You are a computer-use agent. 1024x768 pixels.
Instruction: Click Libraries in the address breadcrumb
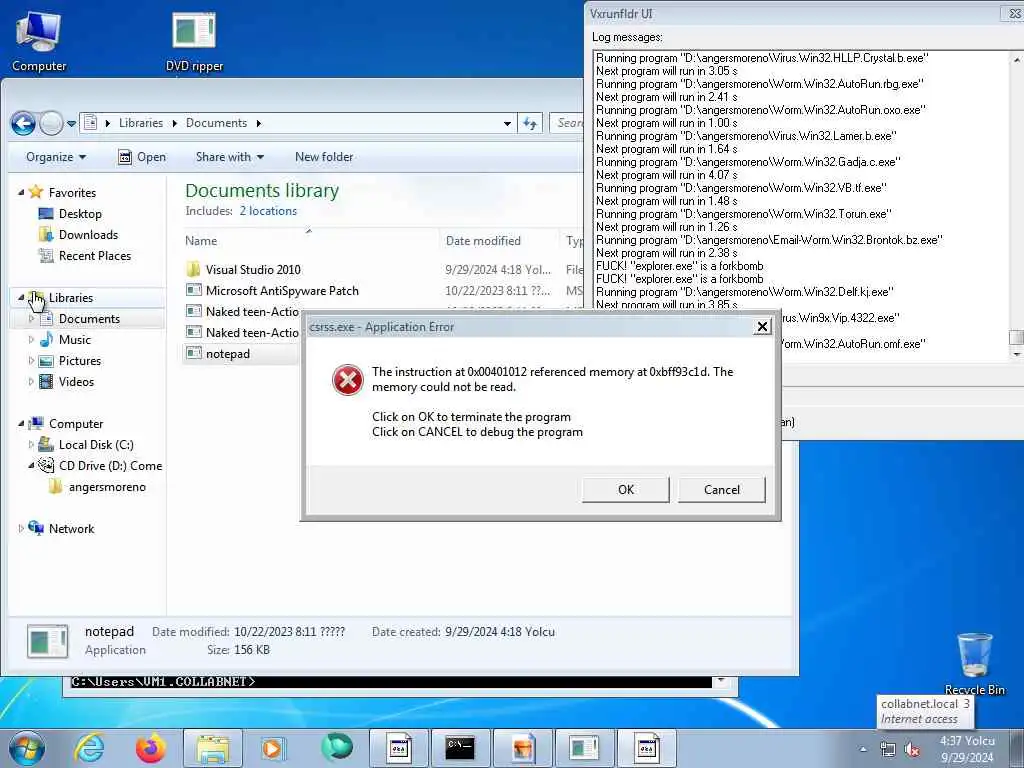140,123
